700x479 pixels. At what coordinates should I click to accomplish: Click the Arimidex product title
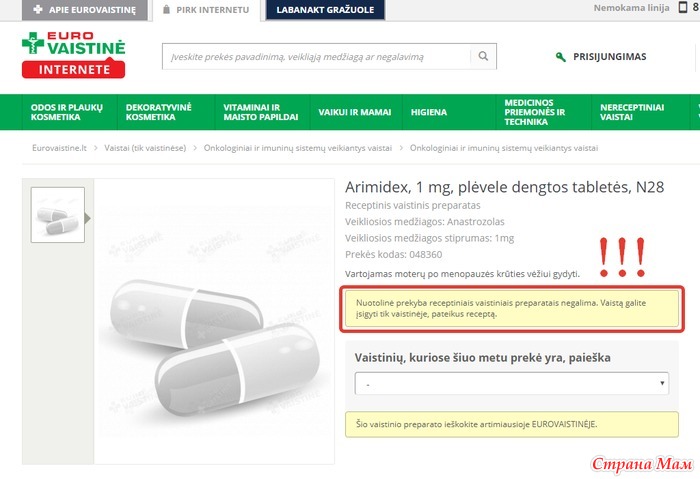point(504,187)
